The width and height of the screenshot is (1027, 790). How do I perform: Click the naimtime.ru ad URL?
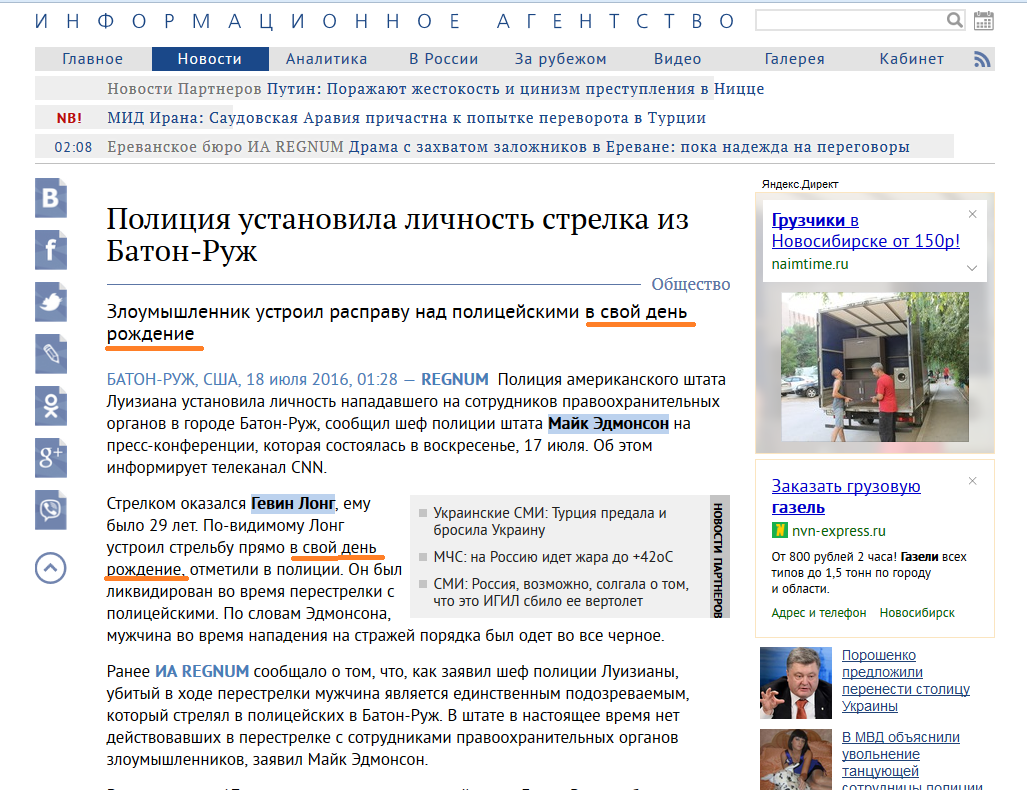(810, 264)
